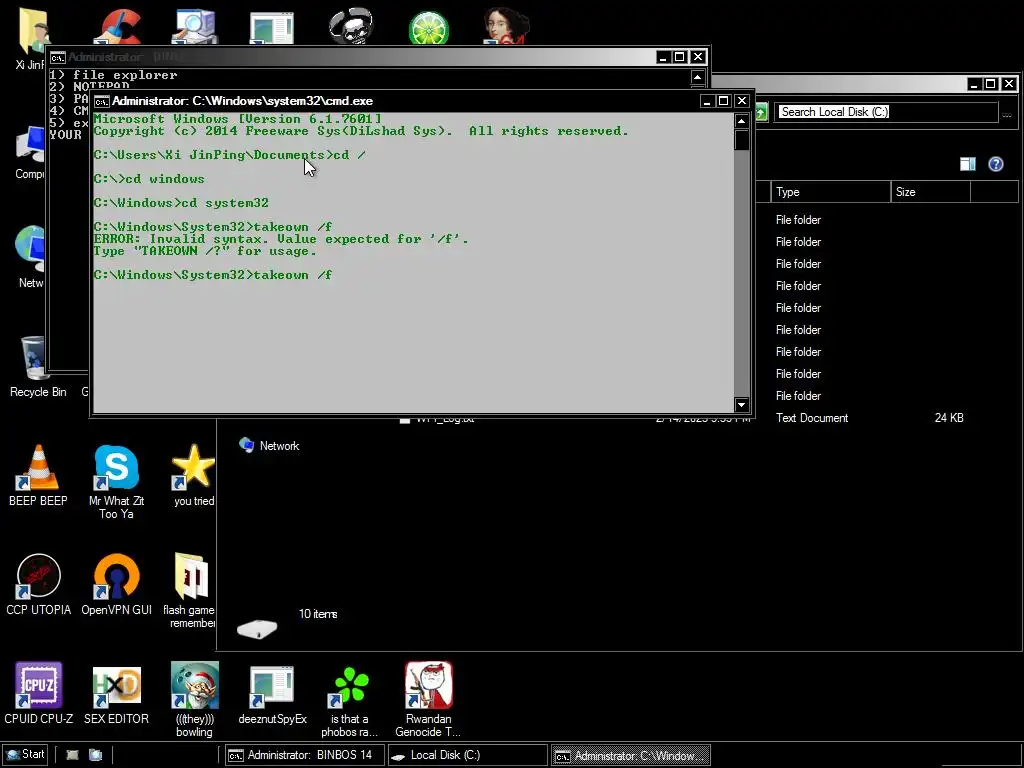The width and height of the screenshot is (1024, 768).
Task: Launch the CCP UTOPIA shortcut
Action: (38, 584)
